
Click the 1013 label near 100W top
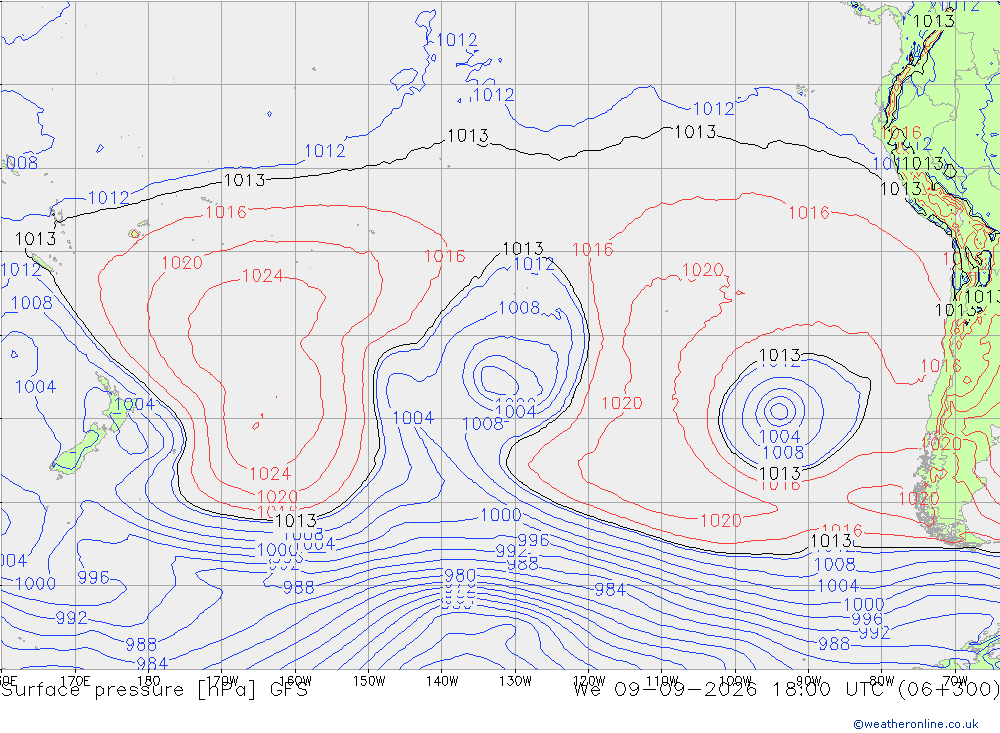click(x=695, y=132)
